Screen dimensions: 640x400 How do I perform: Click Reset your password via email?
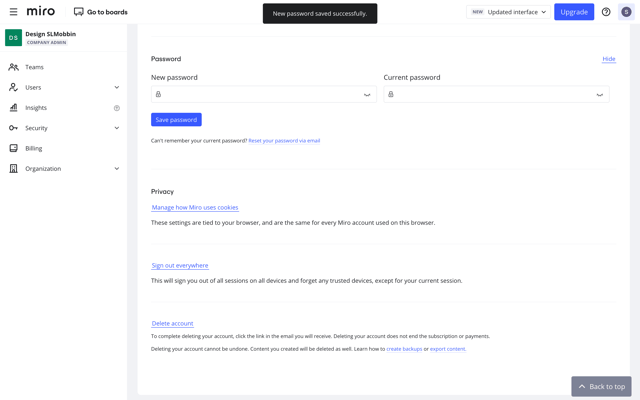pyautogui.click(x=284, y=141)
